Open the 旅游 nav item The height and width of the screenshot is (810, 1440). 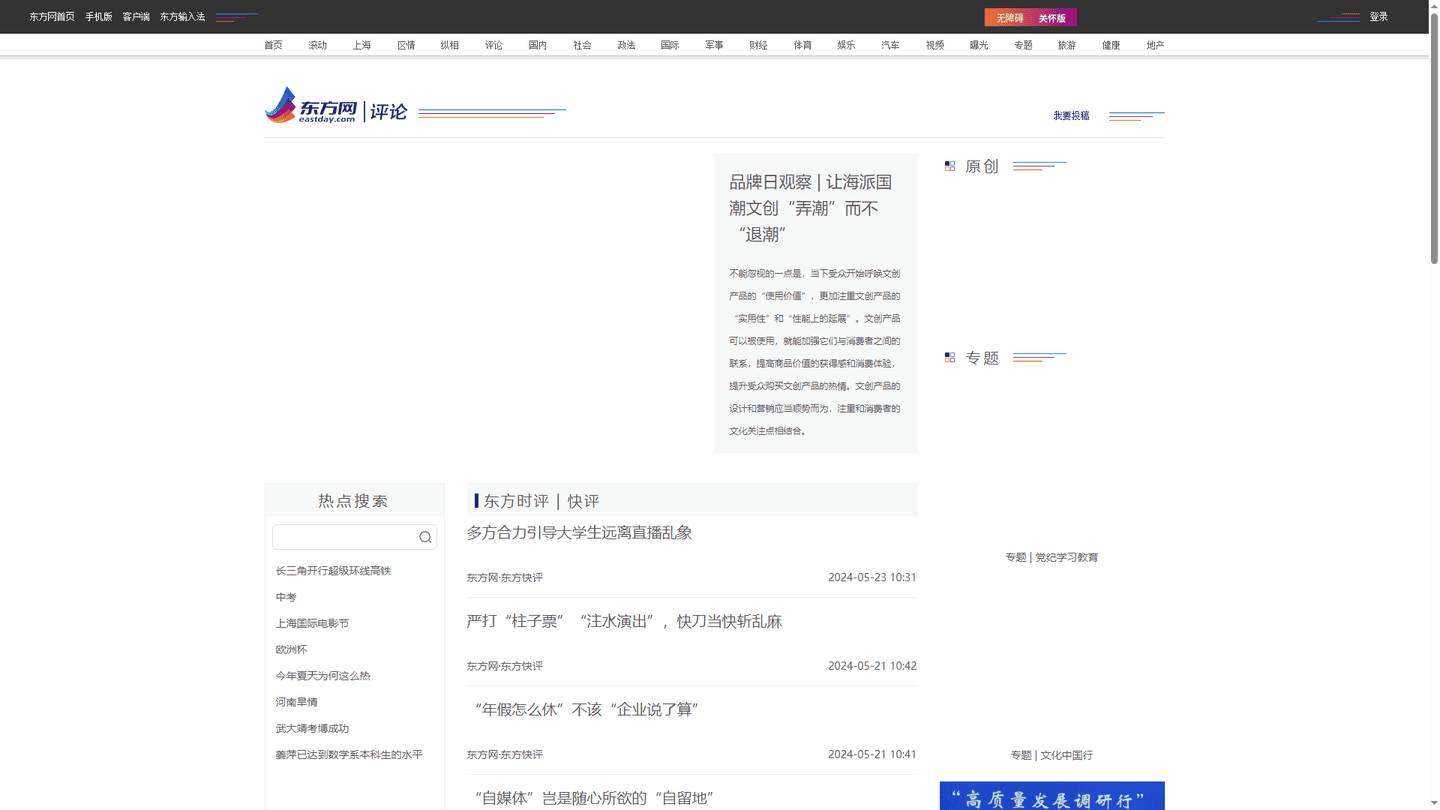click(1067, 45)
